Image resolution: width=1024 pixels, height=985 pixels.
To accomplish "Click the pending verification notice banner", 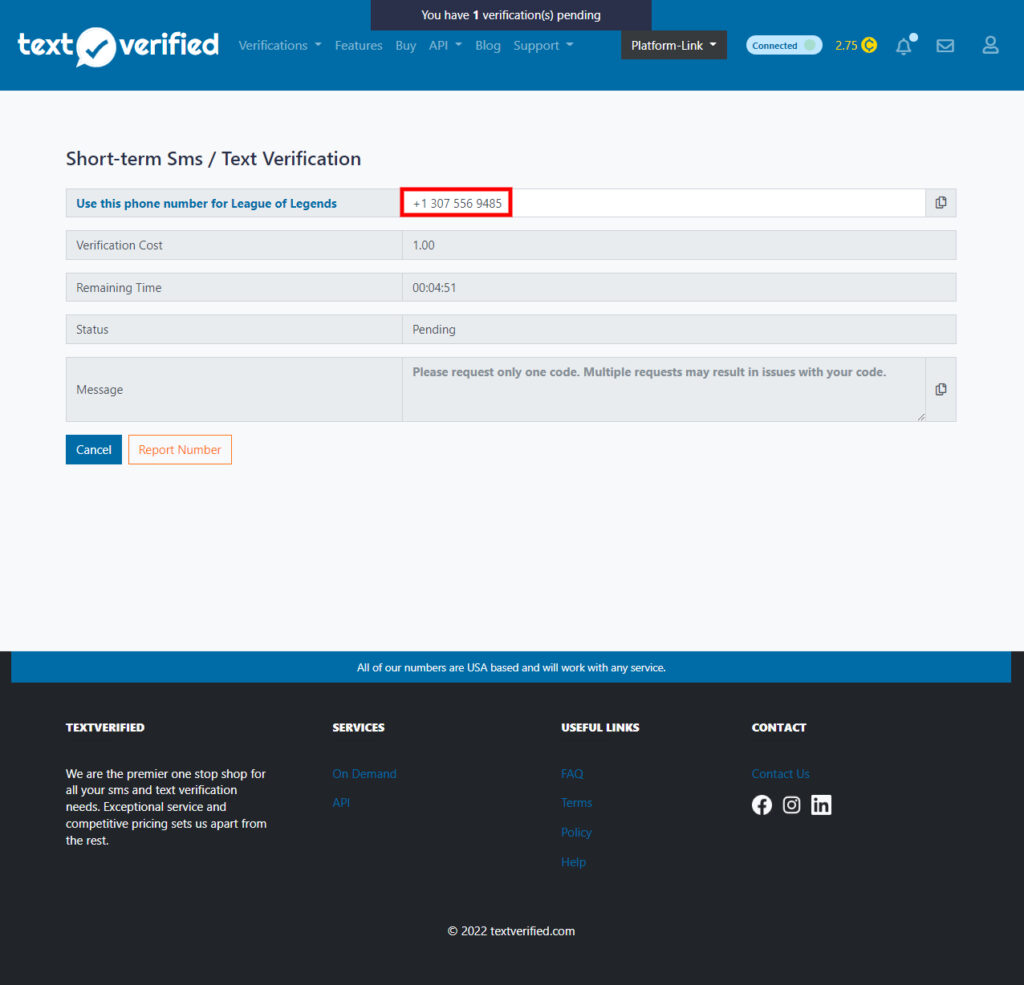I will 511,15.
